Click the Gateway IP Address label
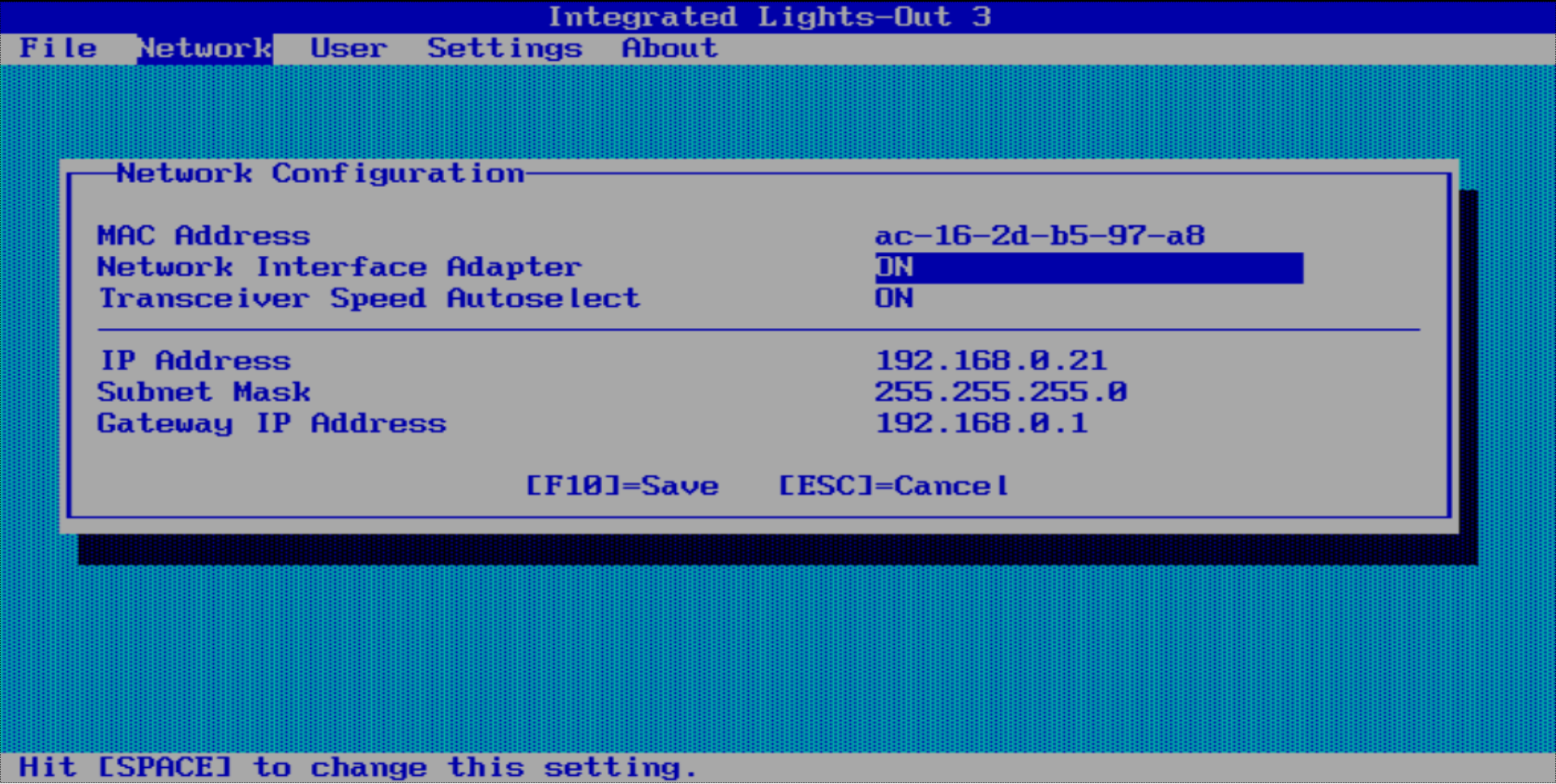 click(x=271, y=423)
